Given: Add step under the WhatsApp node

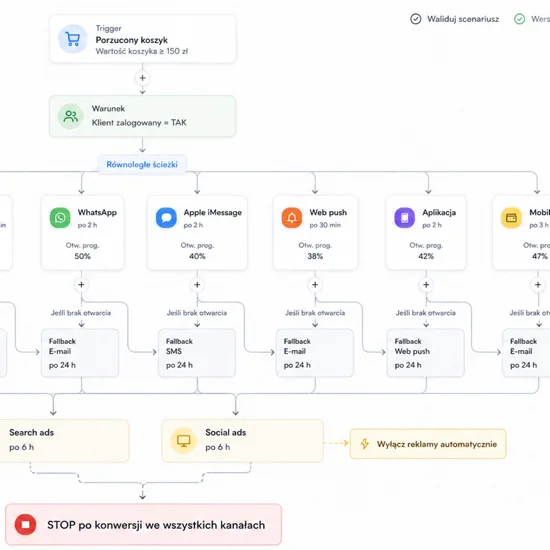Looking at the screenshot, I should (81, 285).
